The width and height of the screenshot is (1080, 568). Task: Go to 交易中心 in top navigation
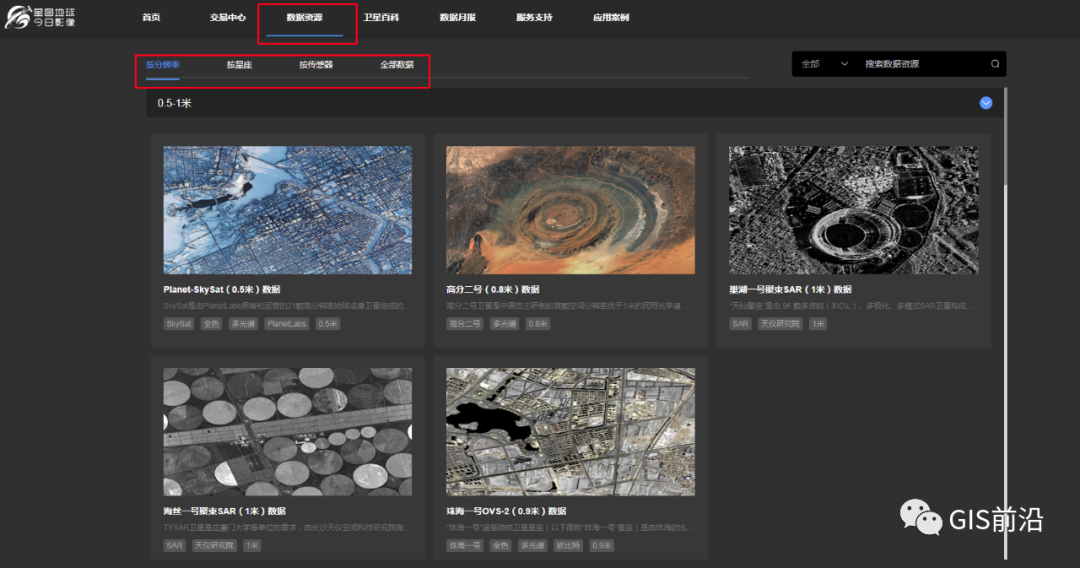(x=228, y=17)
